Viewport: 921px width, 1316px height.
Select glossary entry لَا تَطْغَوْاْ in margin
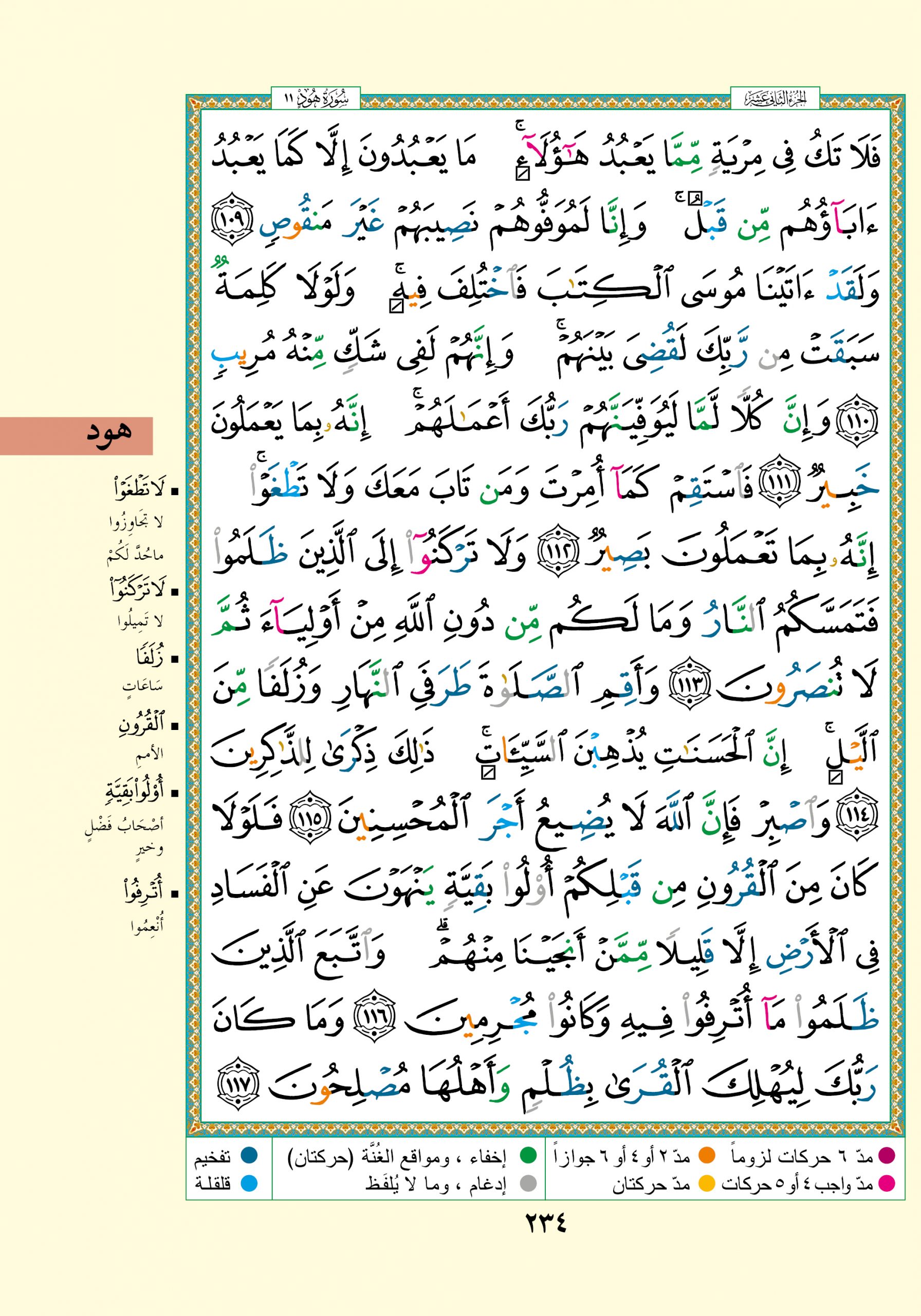coord(140,489)
